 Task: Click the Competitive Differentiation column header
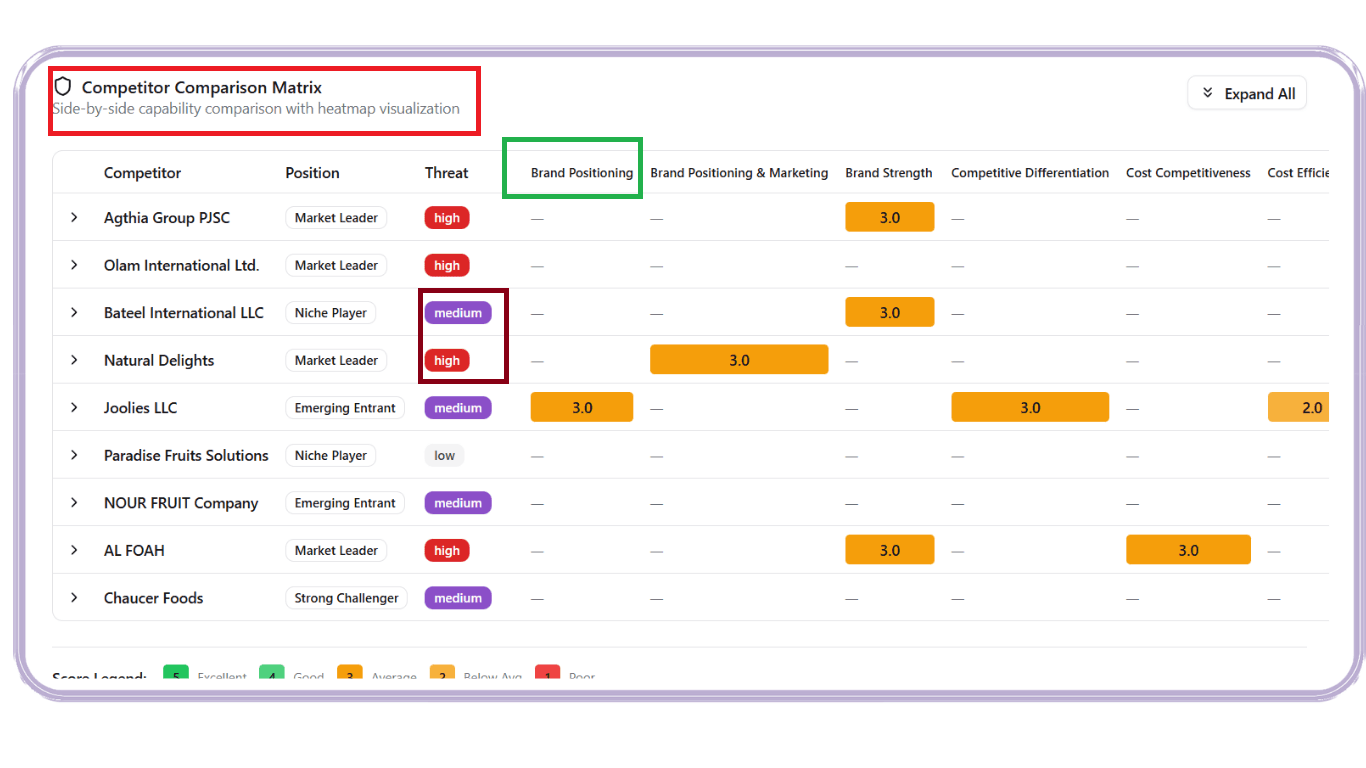coord(1030,173)
